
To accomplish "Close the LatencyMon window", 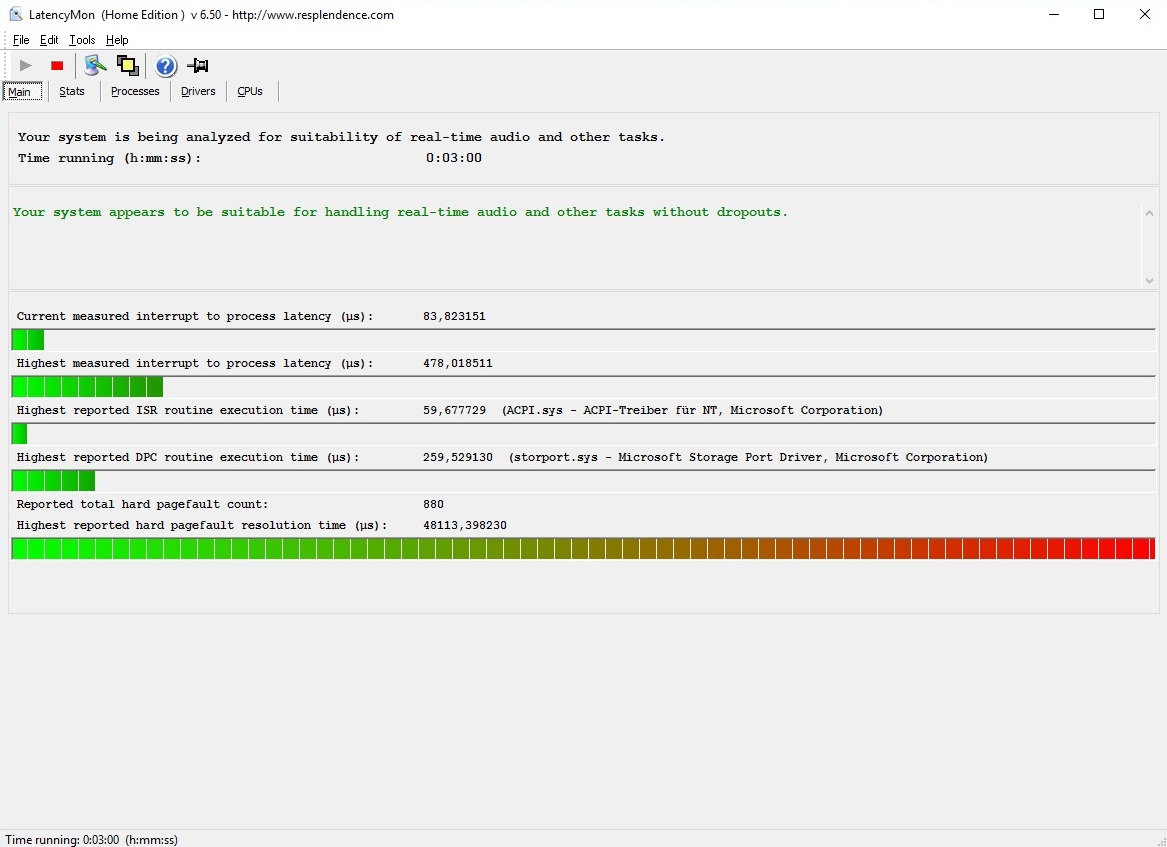I will point(1145,14).
